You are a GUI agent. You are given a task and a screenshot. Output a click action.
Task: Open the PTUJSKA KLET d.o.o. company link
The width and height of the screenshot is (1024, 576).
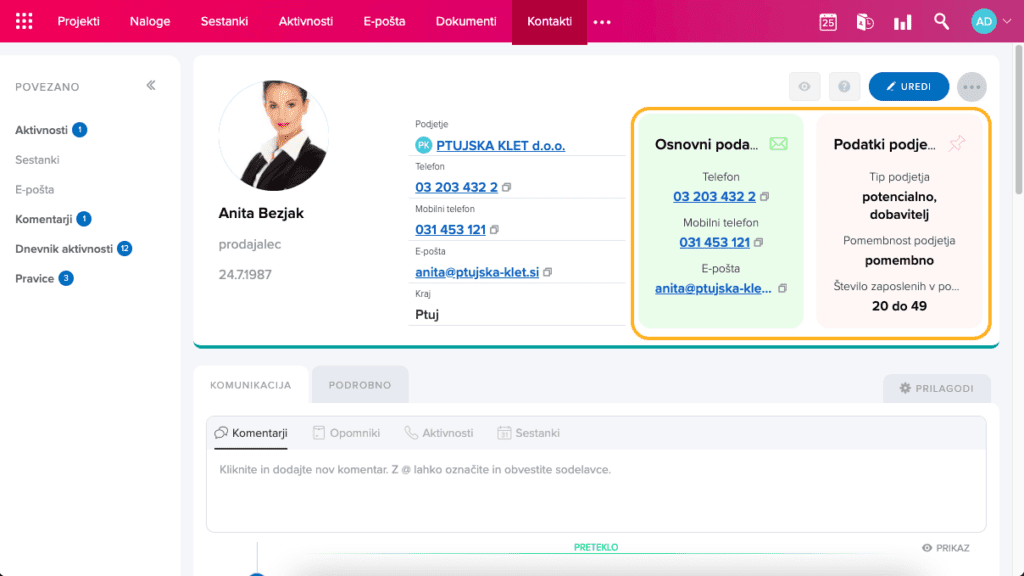[500, 145]
